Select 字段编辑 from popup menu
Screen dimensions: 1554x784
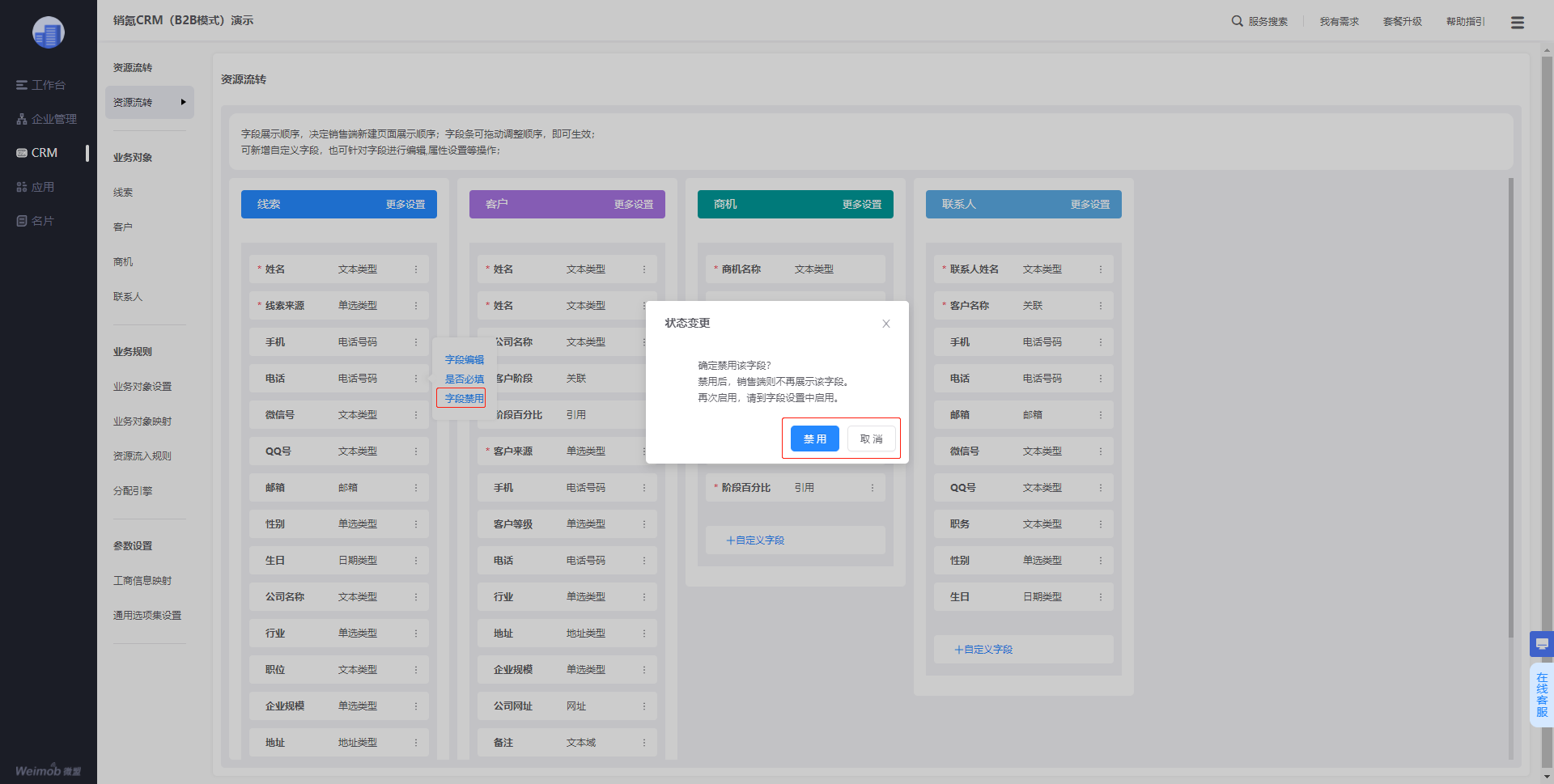pyautogui.click(x=464, y=360)
